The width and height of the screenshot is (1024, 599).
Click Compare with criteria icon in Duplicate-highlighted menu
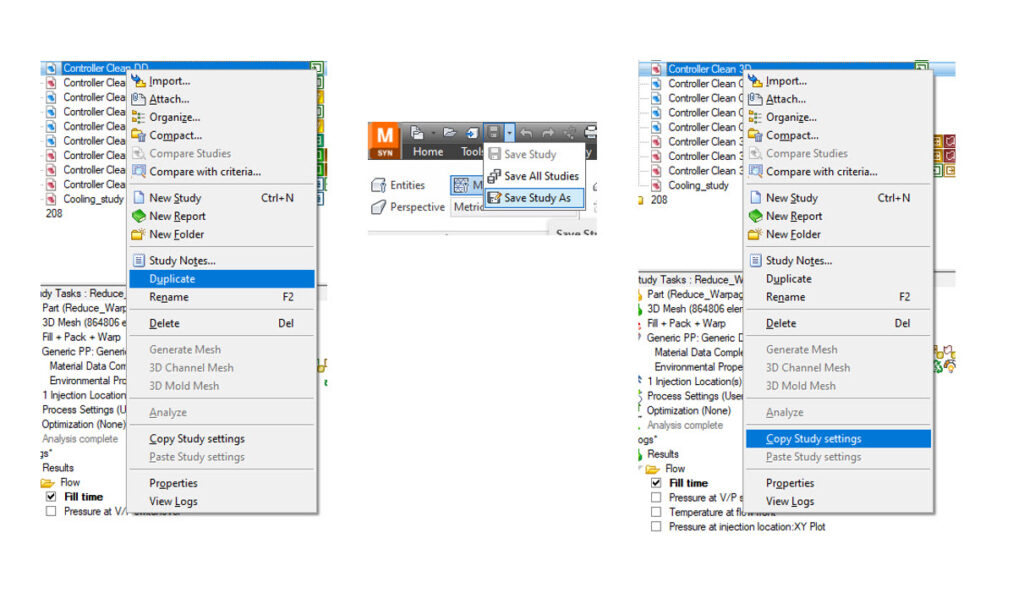138,172
